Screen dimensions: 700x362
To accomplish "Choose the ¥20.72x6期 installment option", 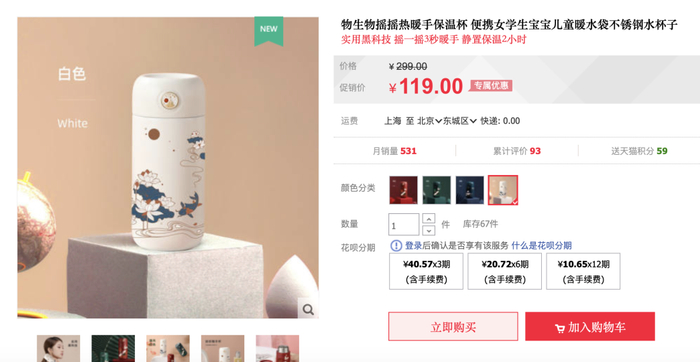I will pyautogui.click(x=505, y=271).
